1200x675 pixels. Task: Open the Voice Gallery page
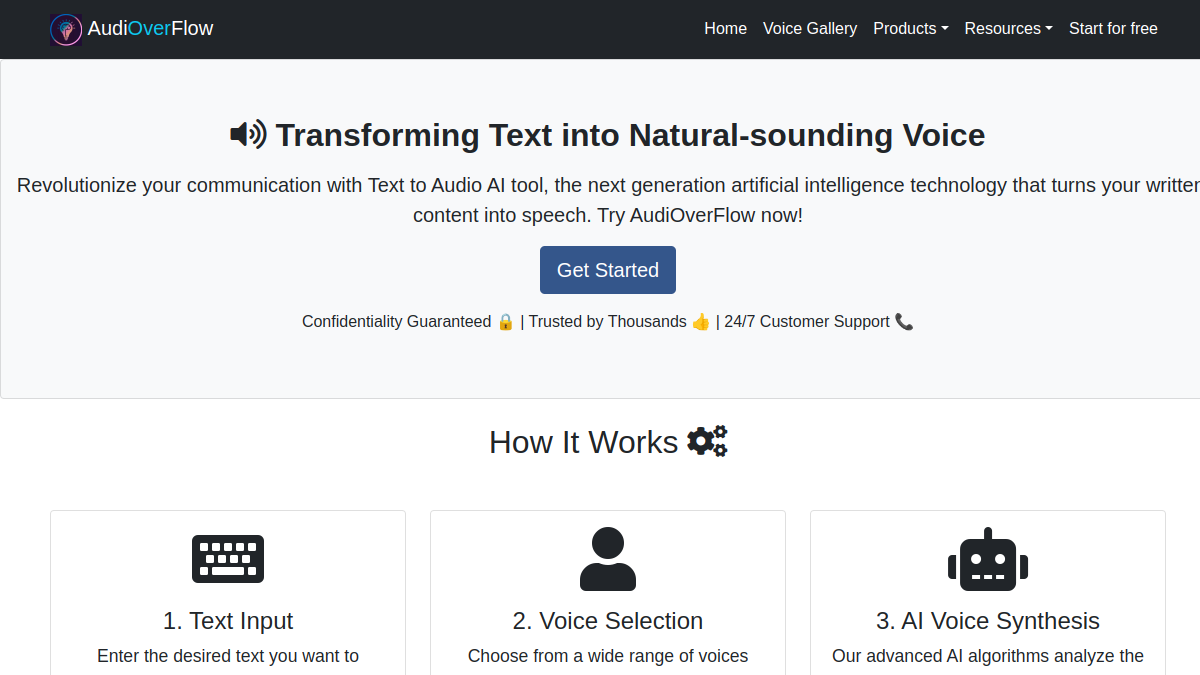coord(810,29)
